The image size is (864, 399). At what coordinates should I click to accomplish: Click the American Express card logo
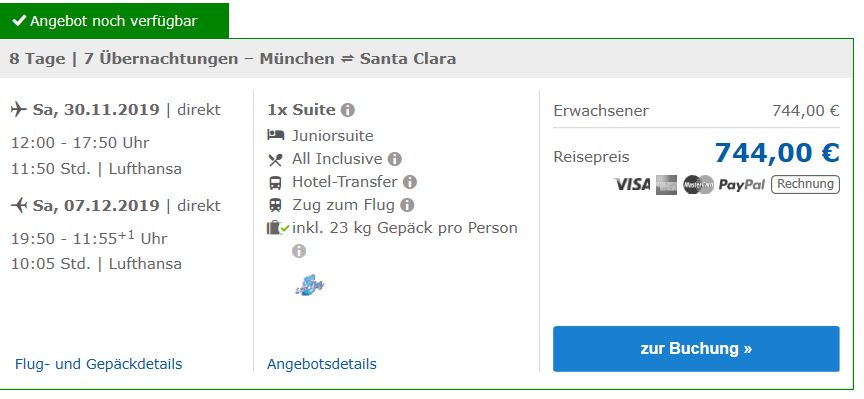tap(667, 185)
